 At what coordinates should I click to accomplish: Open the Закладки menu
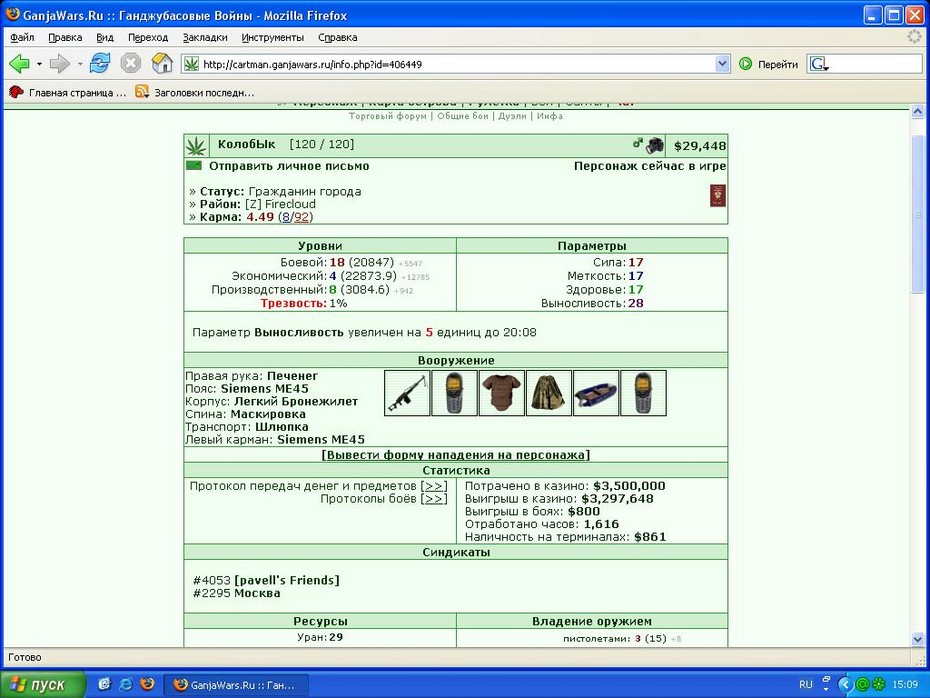pos(205,37)
